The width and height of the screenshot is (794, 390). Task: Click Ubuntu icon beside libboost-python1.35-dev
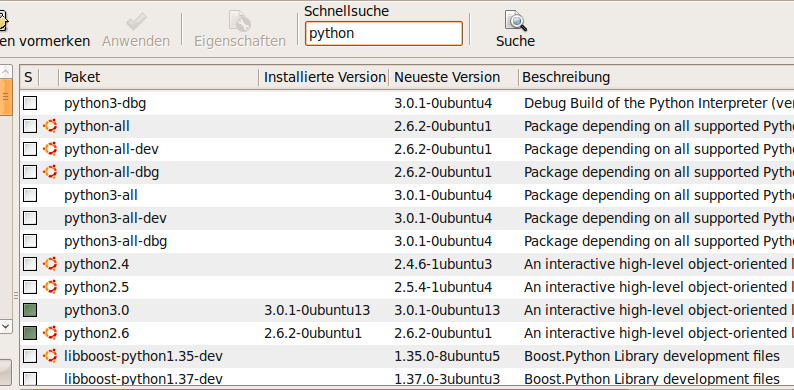click(50, 356)
